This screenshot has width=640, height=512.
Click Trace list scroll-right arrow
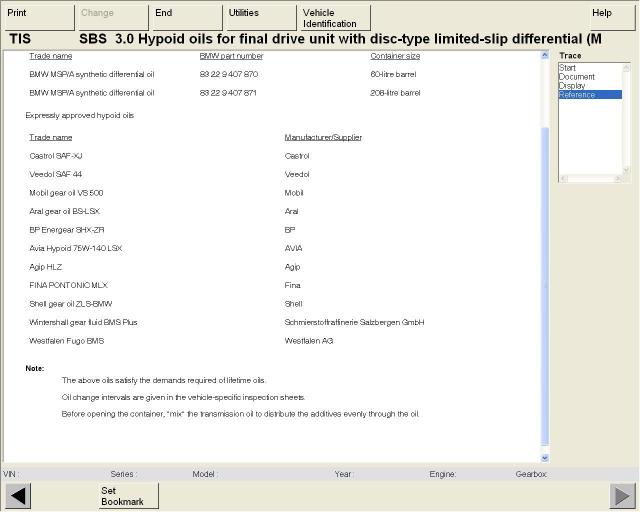tap(619, 178)
